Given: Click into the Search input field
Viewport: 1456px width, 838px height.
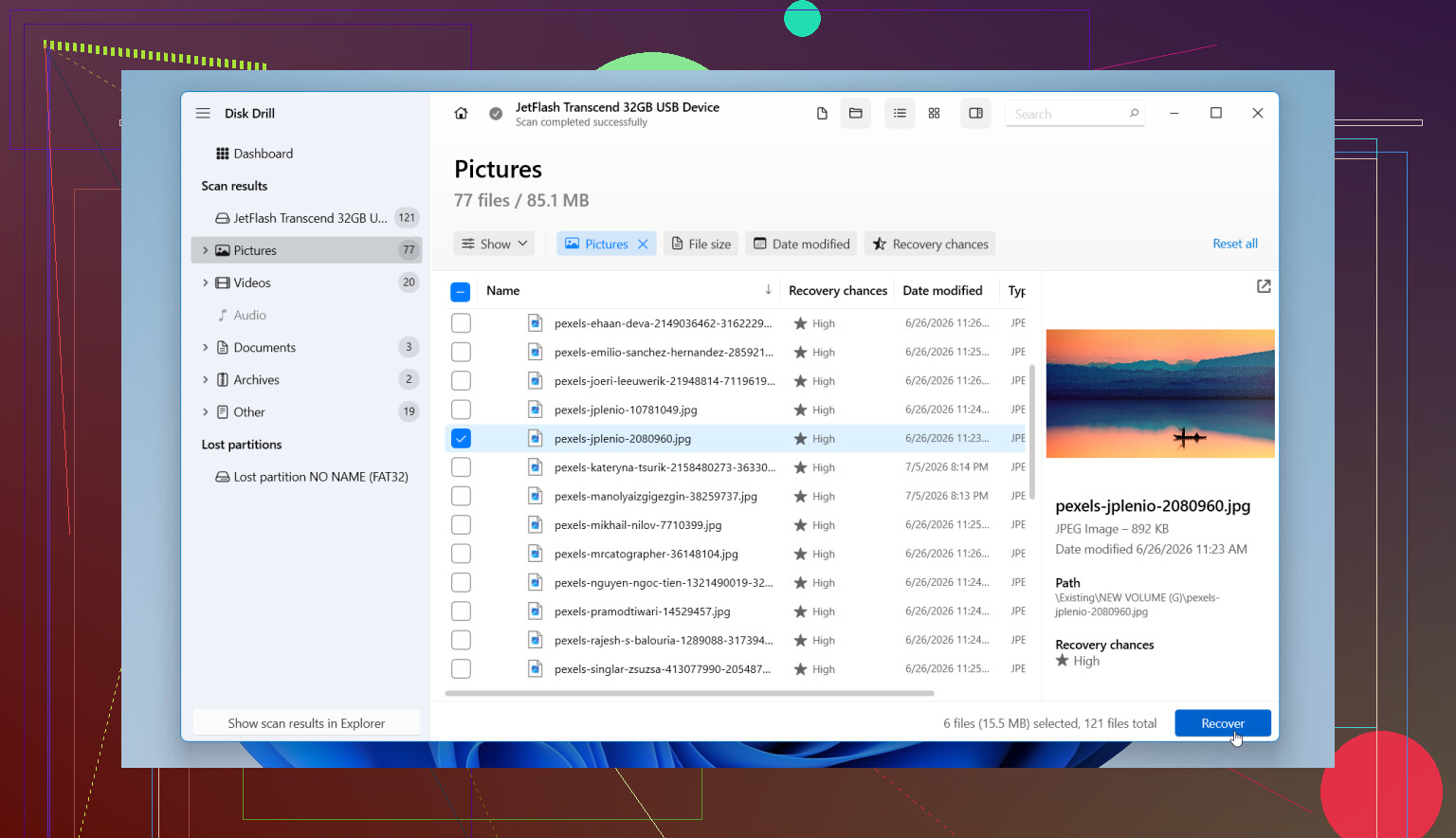Looking at the screenshot, I should (1067, 114).
